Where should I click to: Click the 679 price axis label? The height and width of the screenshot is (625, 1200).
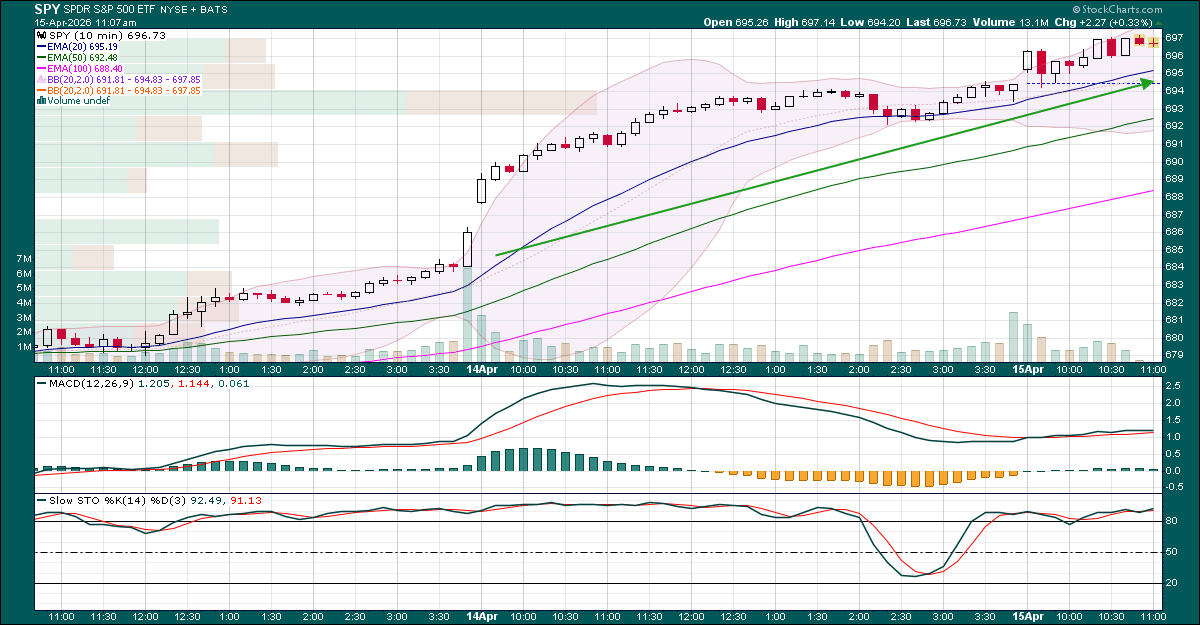[x=1174, y=355]
